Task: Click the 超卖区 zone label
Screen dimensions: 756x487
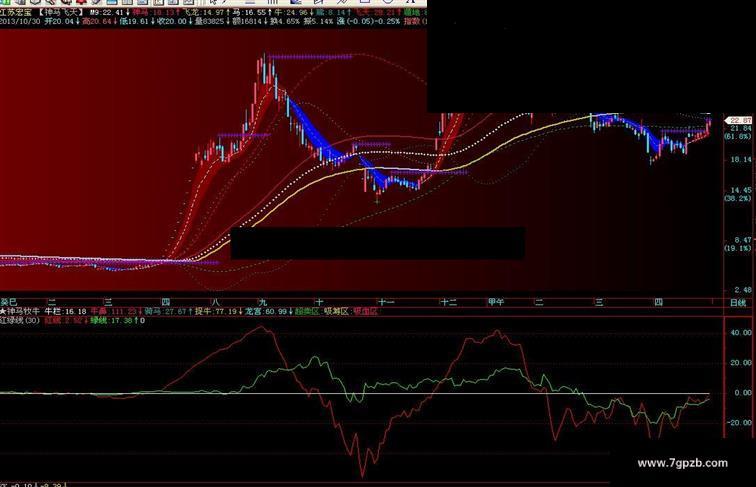Action: point(307,311)
